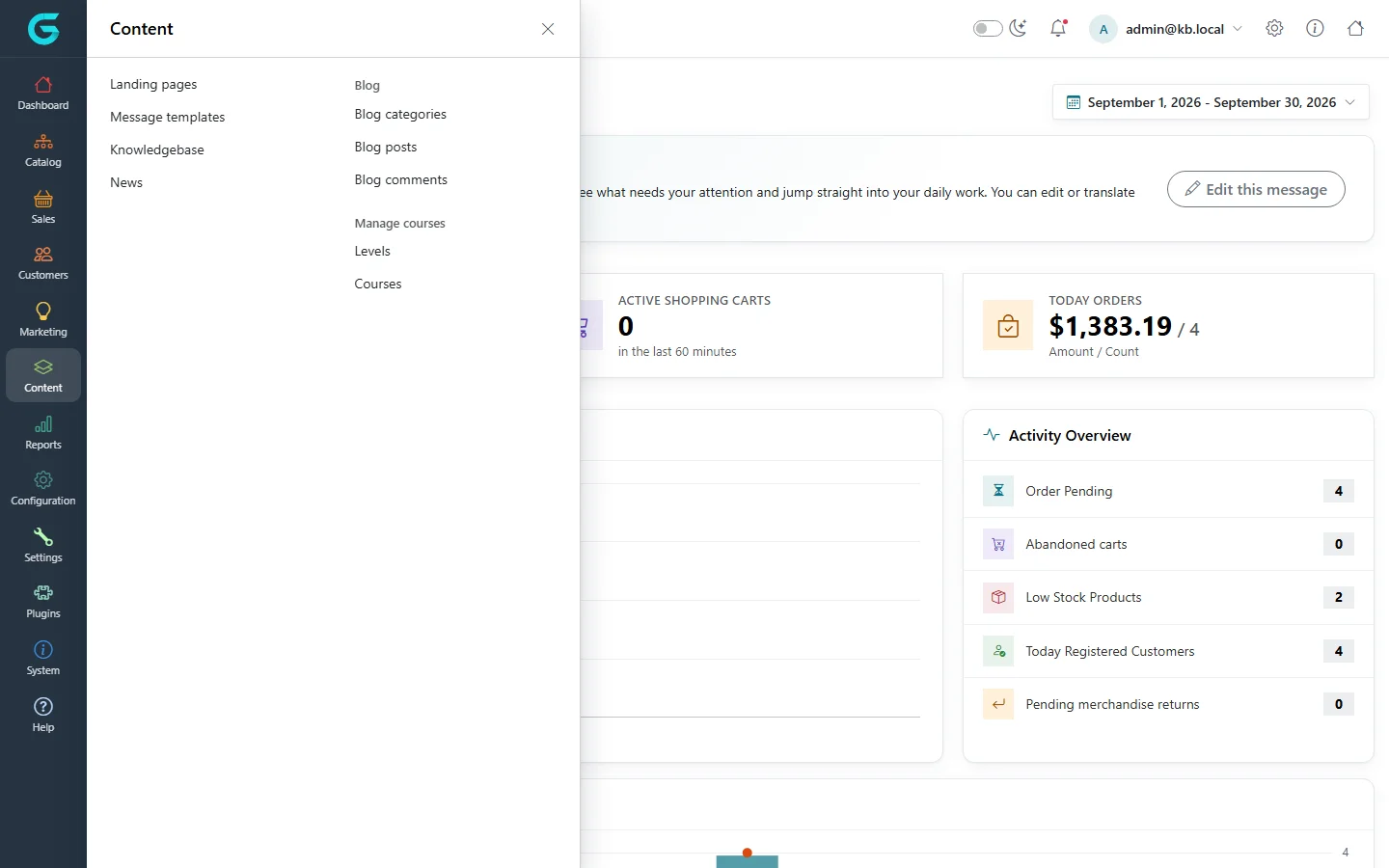Open Message templates menu entry

click(x=167, y=117)
